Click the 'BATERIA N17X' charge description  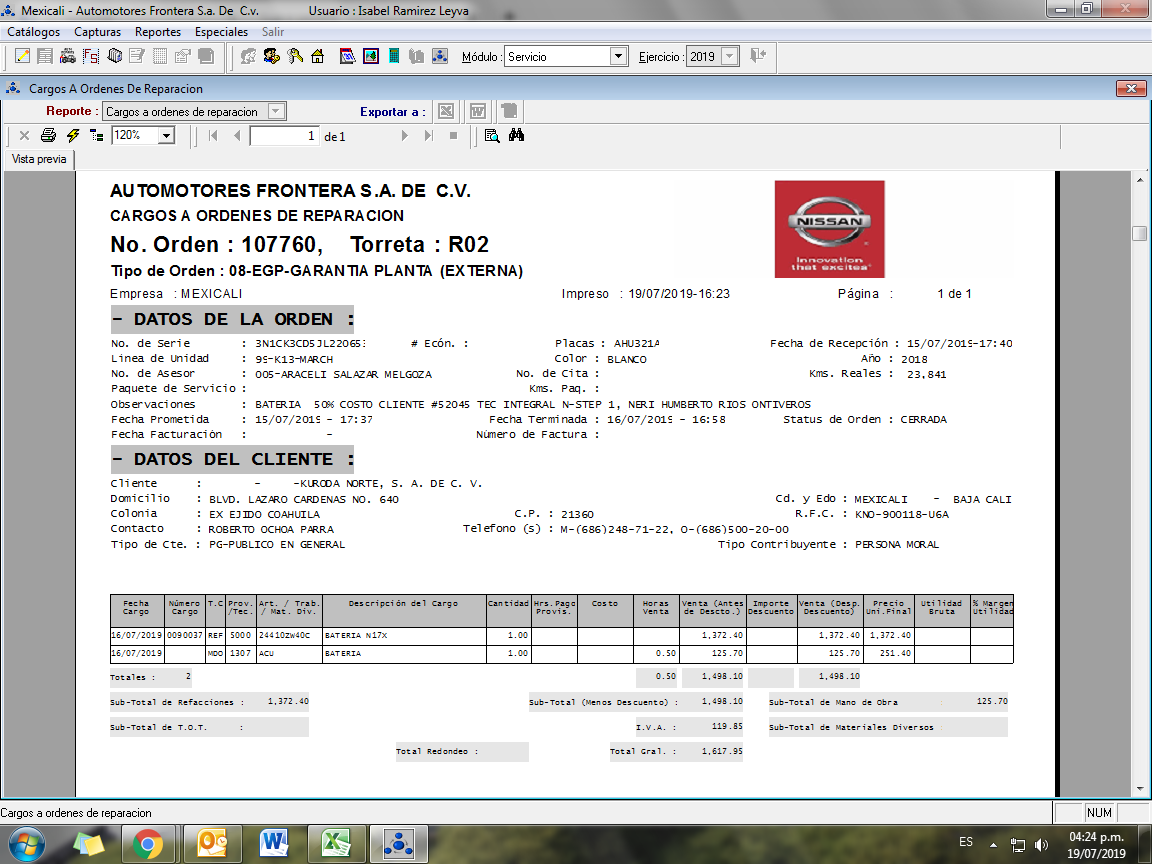click(356, 636)
